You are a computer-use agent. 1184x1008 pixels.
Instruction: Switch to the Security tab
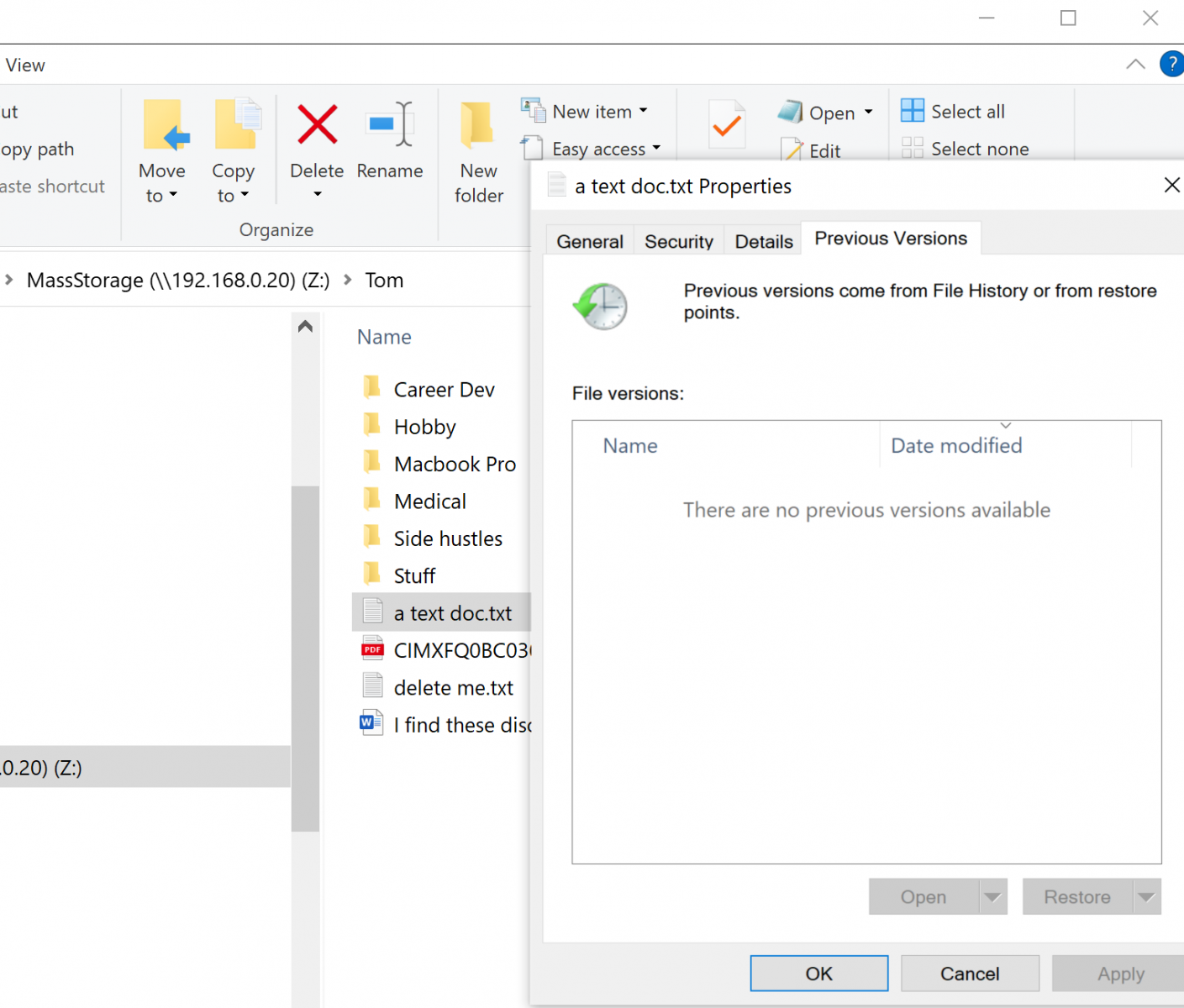point(679,241)
